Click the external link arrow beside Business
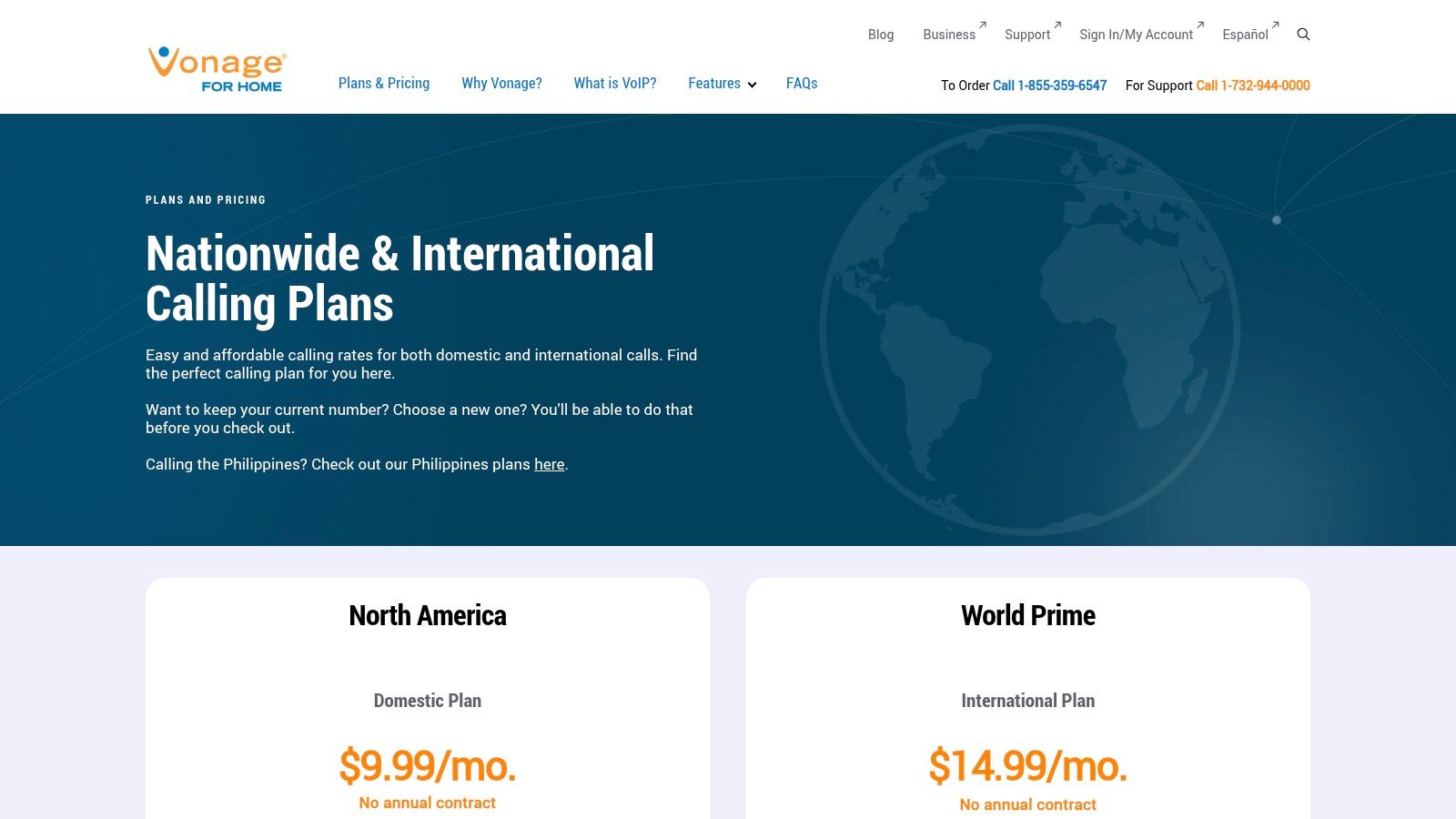 coord(983,25)
